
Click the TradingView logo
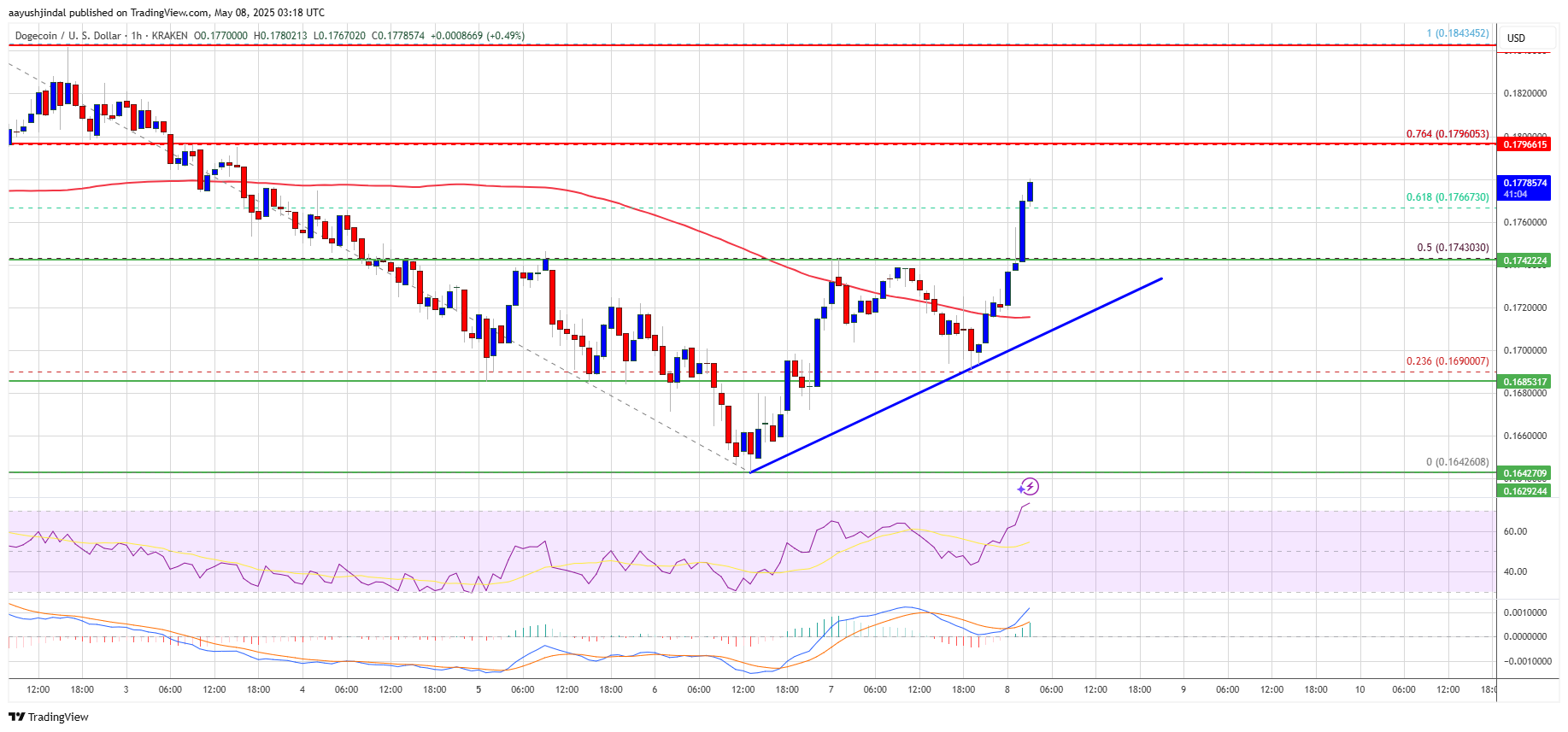pos(49,717)
